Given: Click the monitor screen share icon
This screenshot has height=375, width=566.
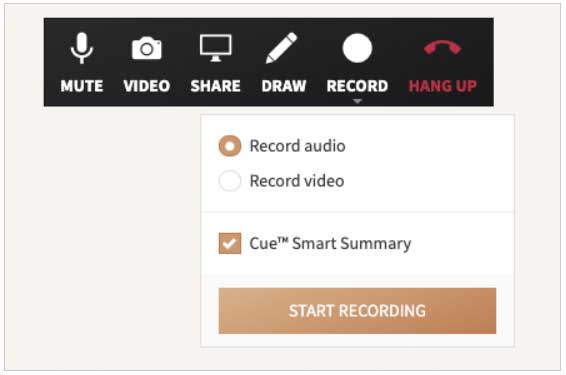Looking at the screenshot, I should 215,48.
